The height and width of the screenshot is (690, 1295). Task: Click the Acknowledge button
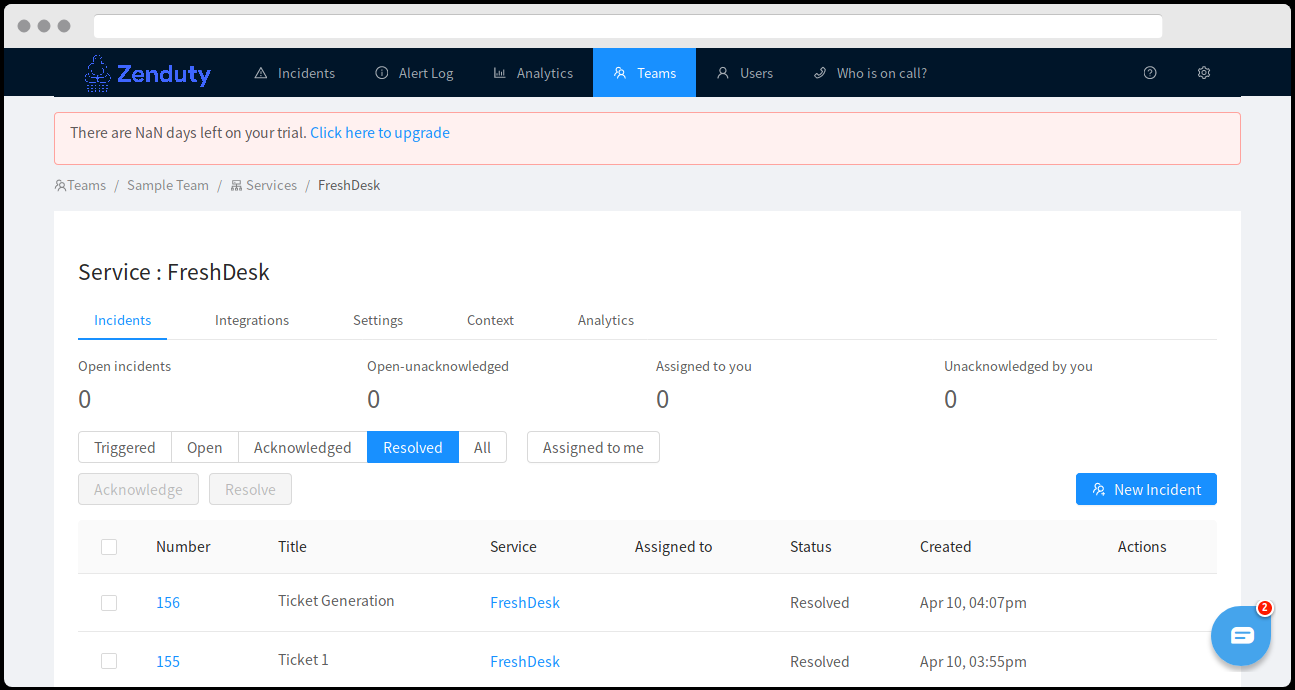[138, 489]
